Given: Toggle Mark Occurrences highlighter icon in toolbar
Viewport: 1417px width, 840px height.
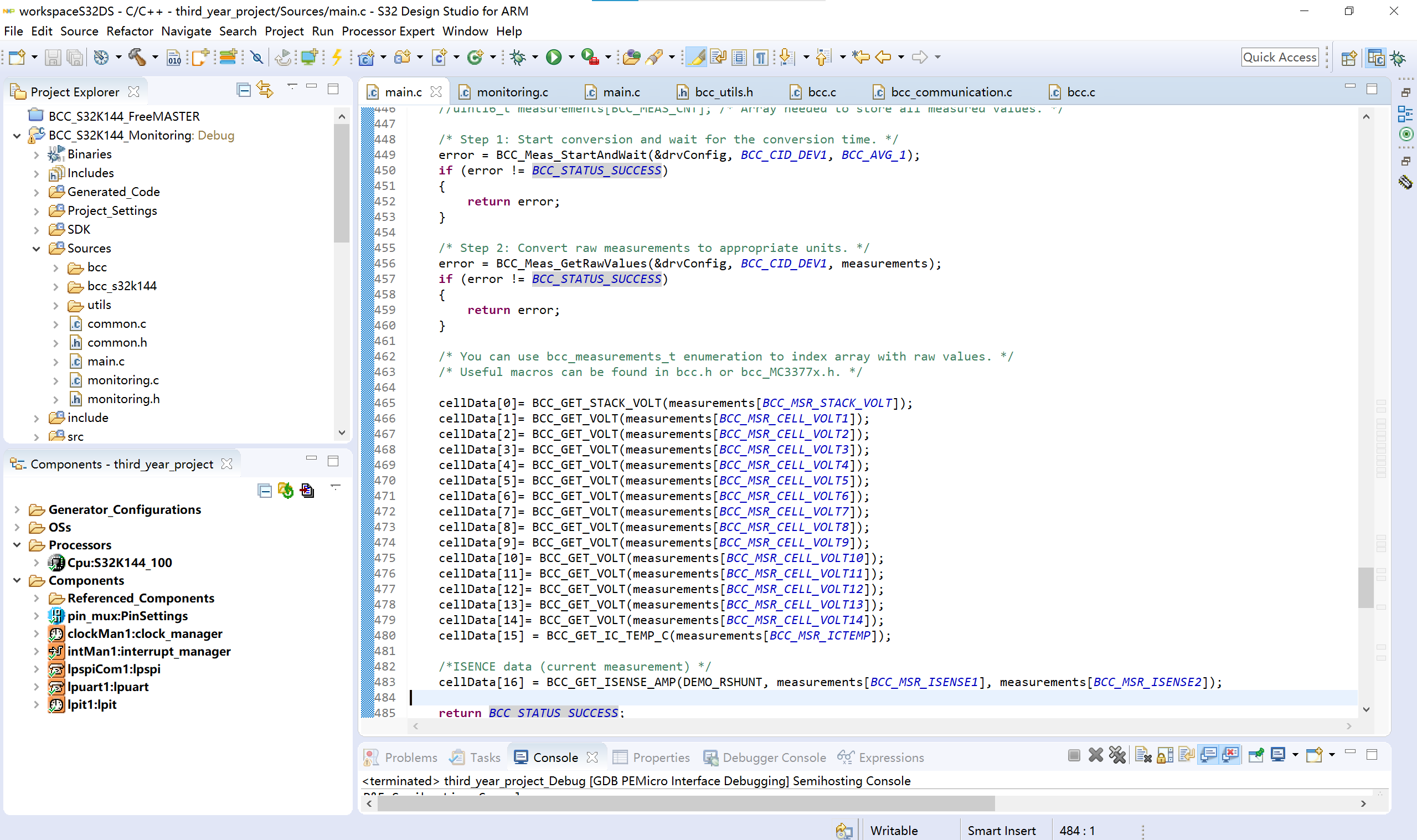Looking at the screenshot, I should click(x=698, y=56).
